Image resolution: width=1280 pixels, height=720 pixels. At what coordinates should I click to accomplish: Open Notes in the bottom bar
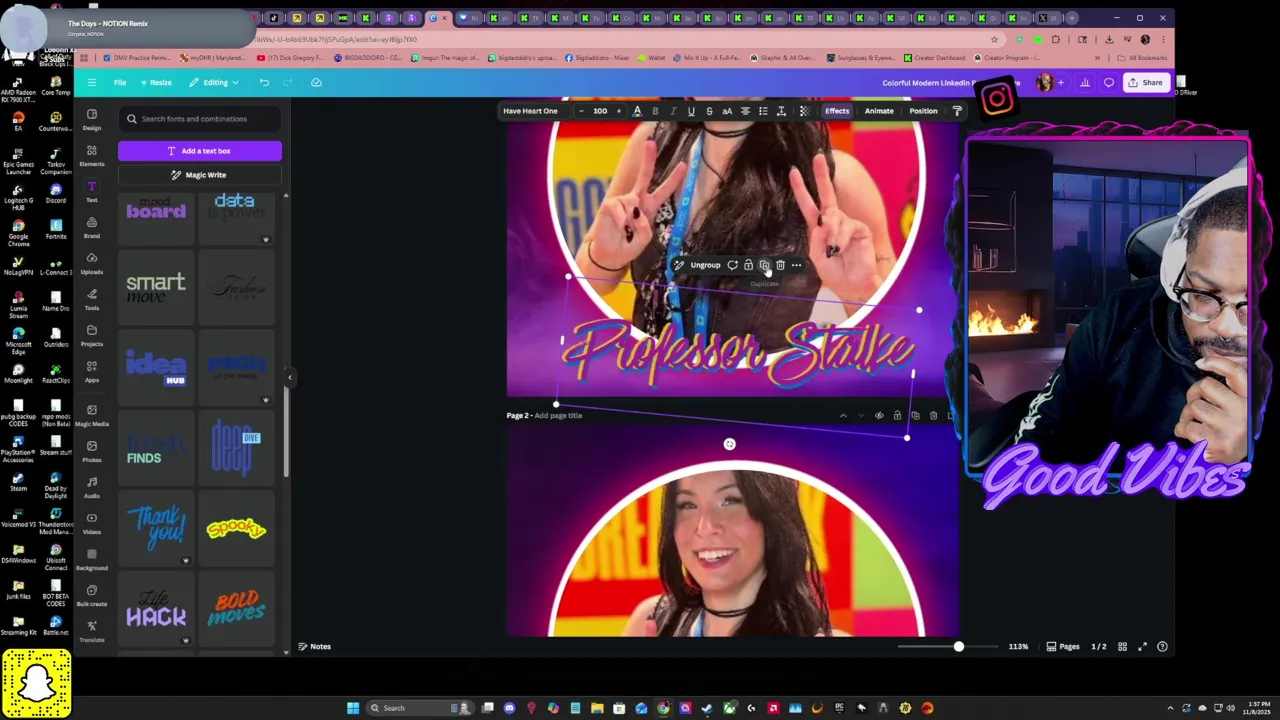tap(314, 647)
